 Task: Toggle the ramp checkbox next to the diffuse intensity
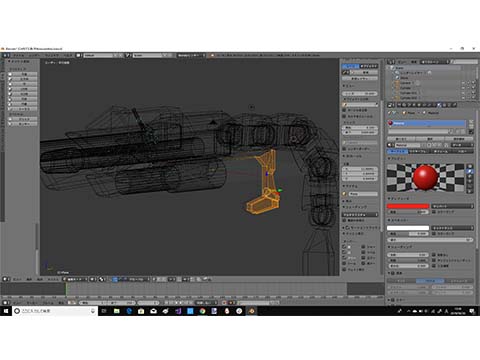[434, 212]
